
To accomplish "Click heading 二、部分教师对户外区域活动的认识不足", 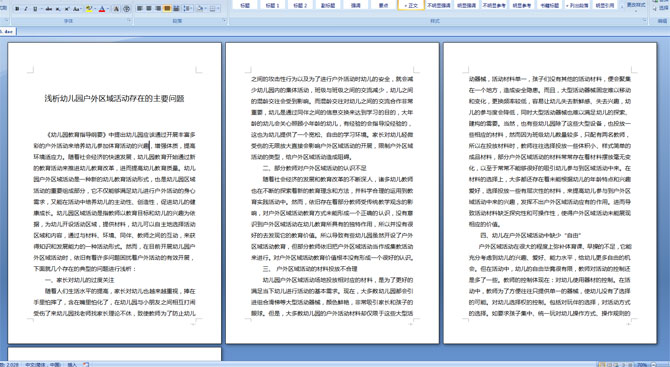I will click(314, 168).
